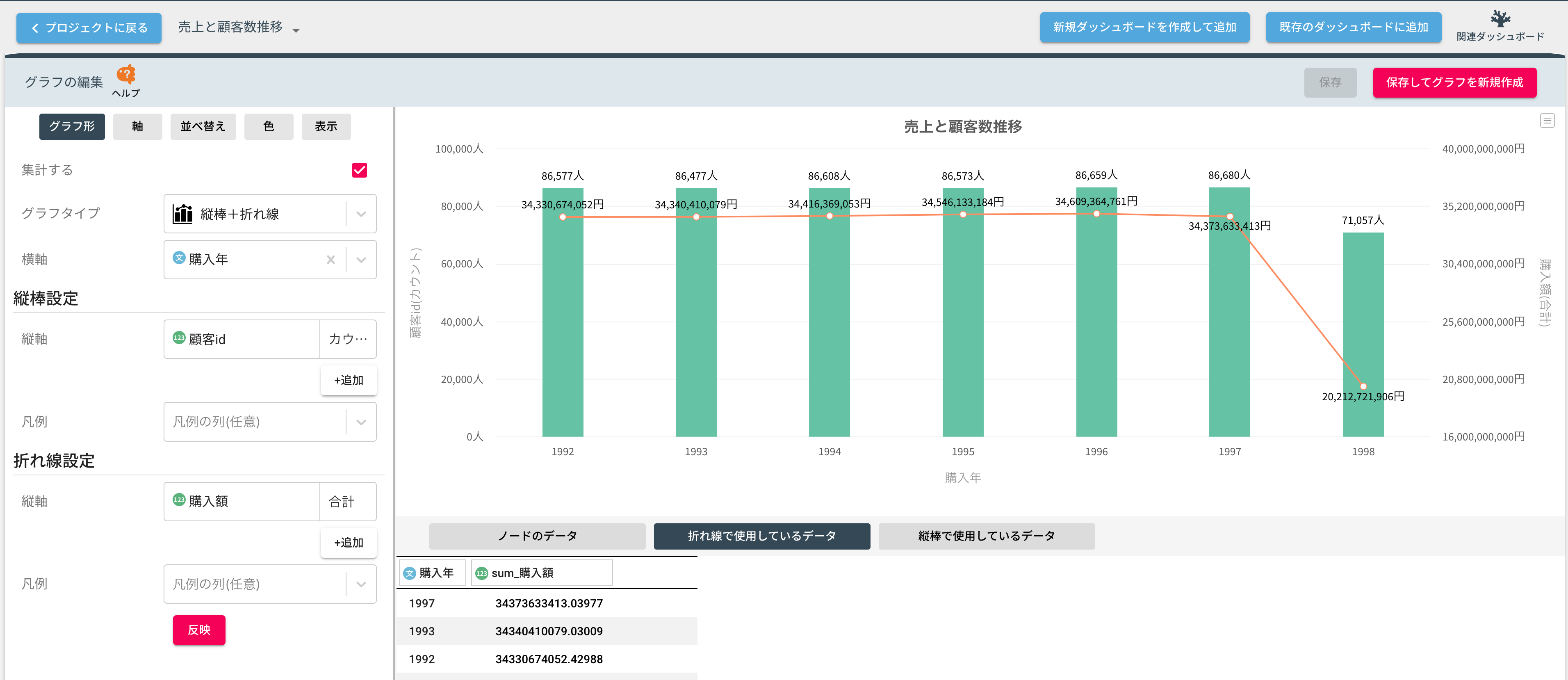Click the pink 反映 button
The image size is (1568, 680).
199,630
